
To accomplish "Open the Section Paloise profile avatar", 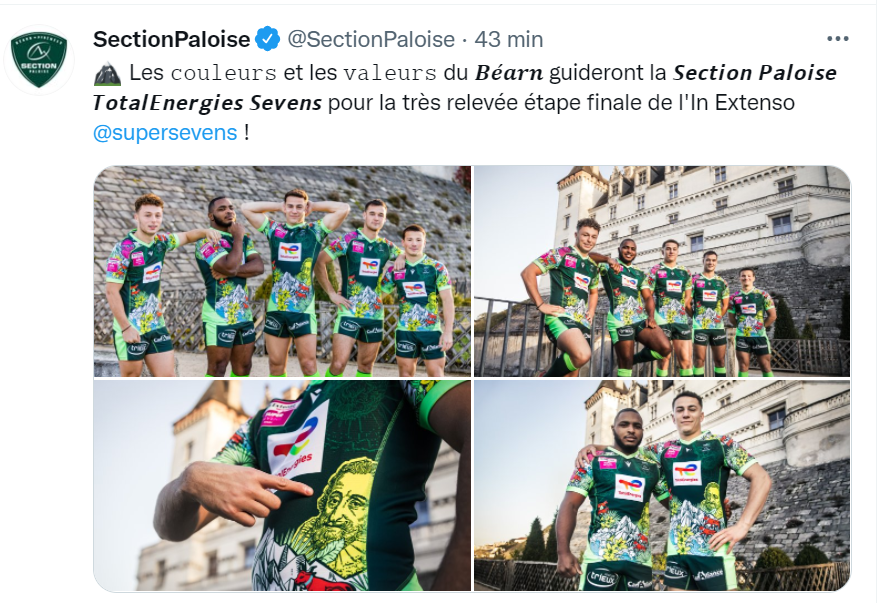I will pos(39,59).
